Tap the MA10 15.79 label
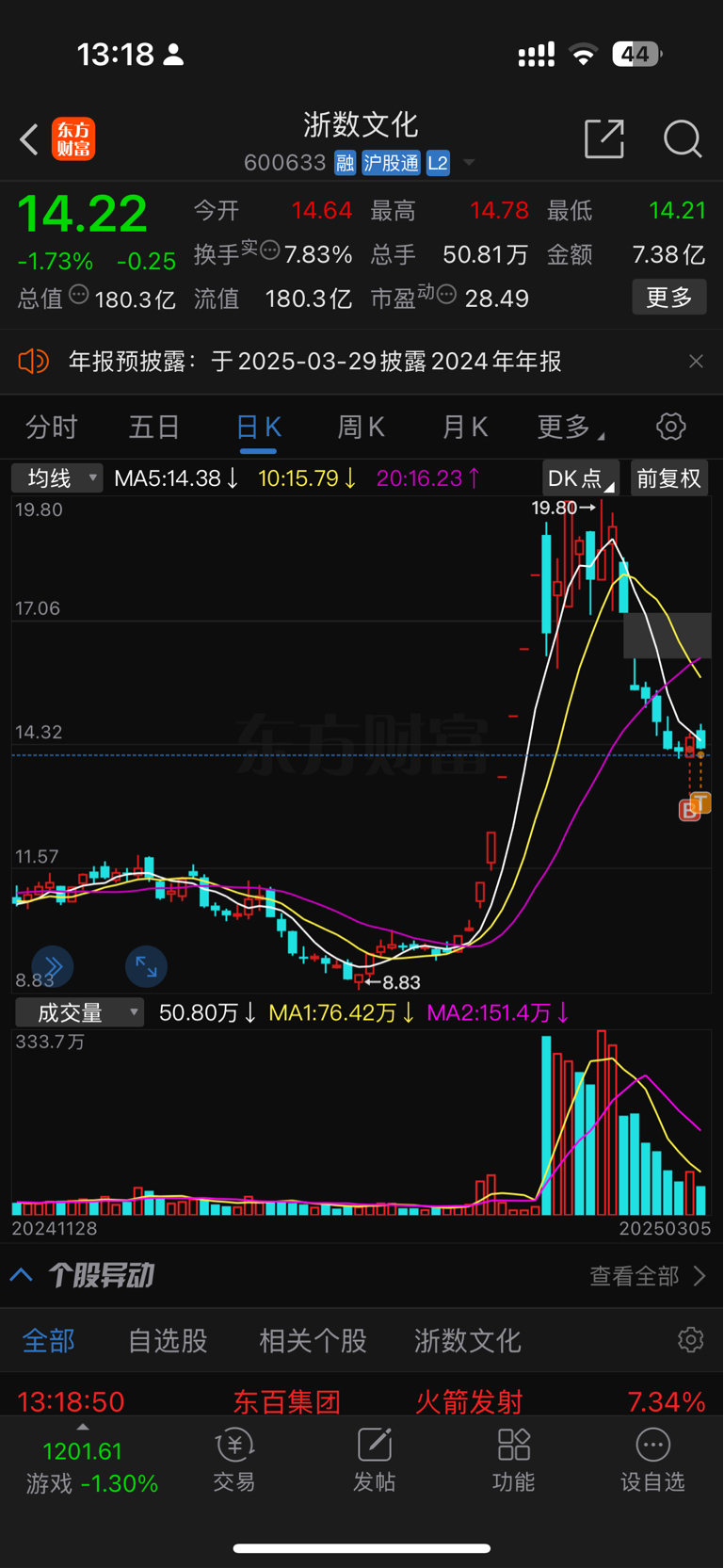The width and height of the screenshot is (724, 1568). (307, 478)
